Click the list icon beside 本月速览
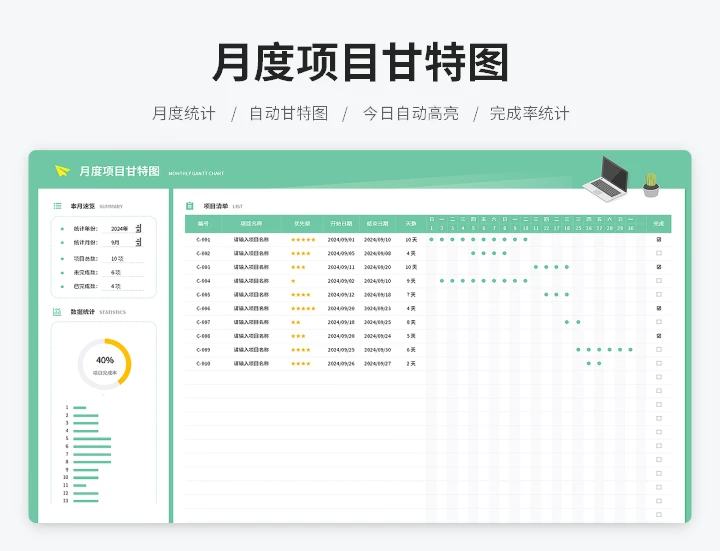 point(57,206)
